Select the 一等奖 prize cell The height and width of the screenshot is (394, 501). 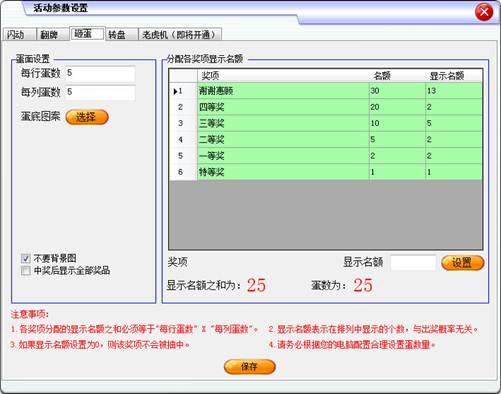(283, 156)
